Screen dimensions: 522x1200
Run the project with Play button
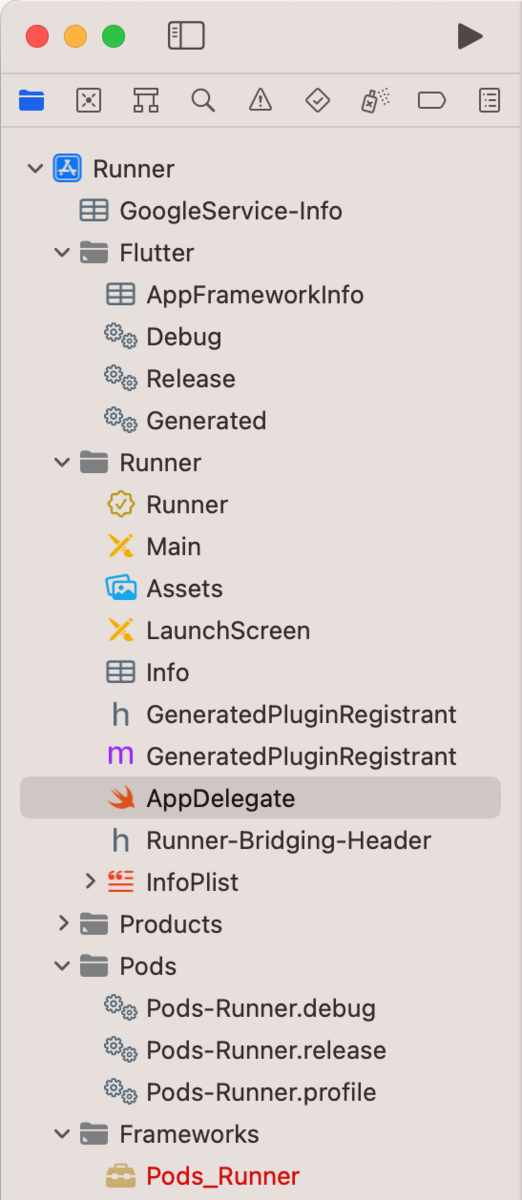tap(470, 36)
